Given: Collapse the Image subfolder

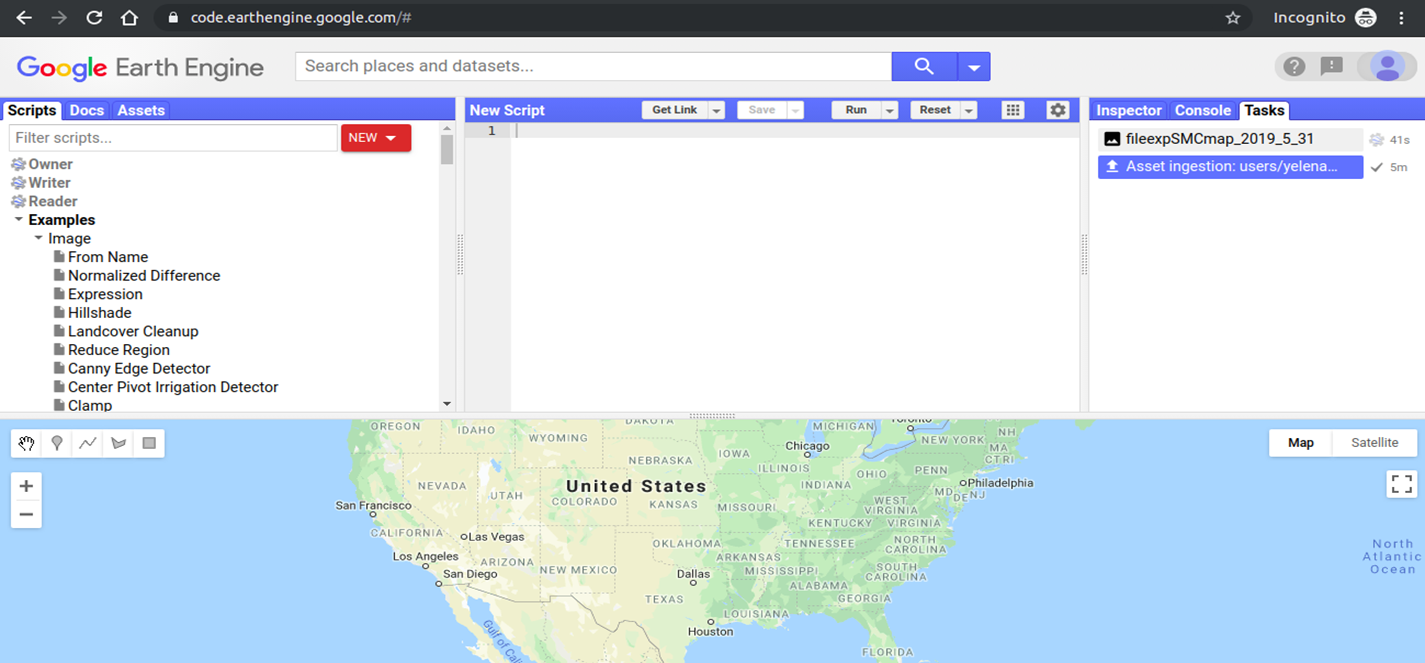Looking at the screenshot, I should tap(38, 238).
